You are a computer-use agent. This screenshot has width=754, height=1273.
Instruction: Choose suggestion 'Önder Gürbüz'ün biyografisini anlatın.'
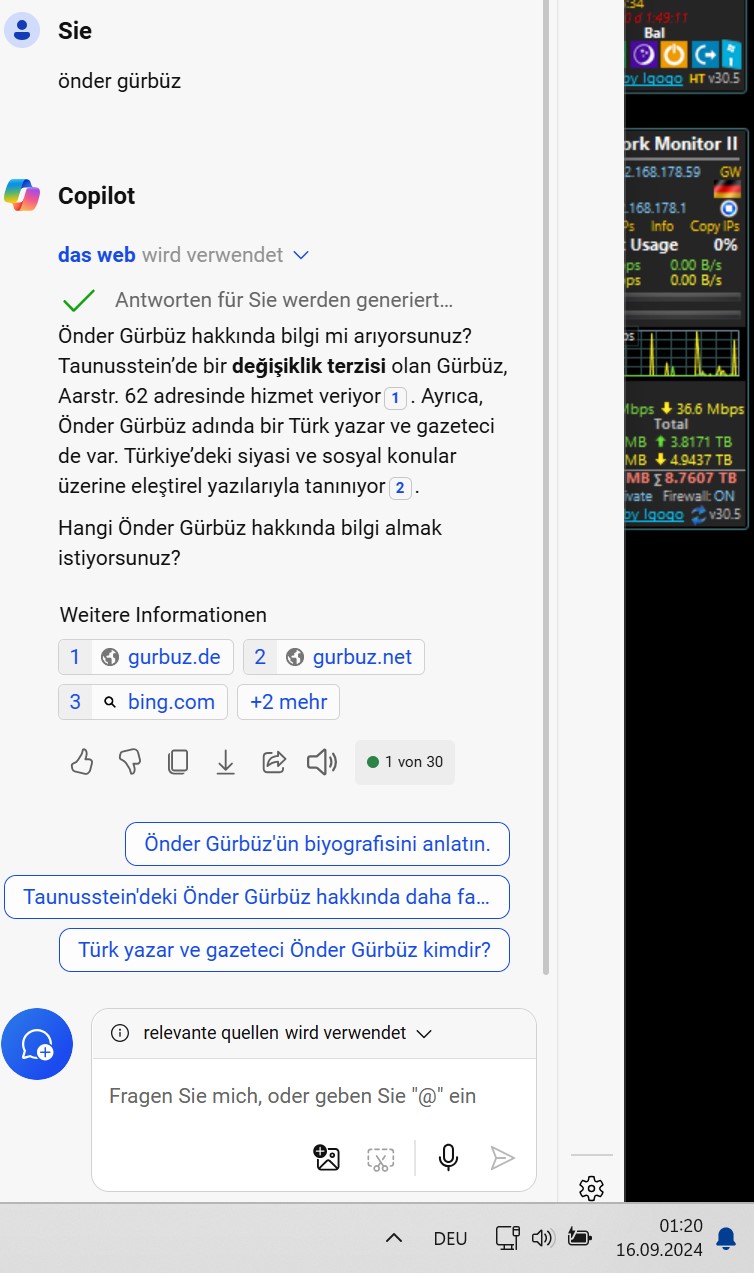317,844
